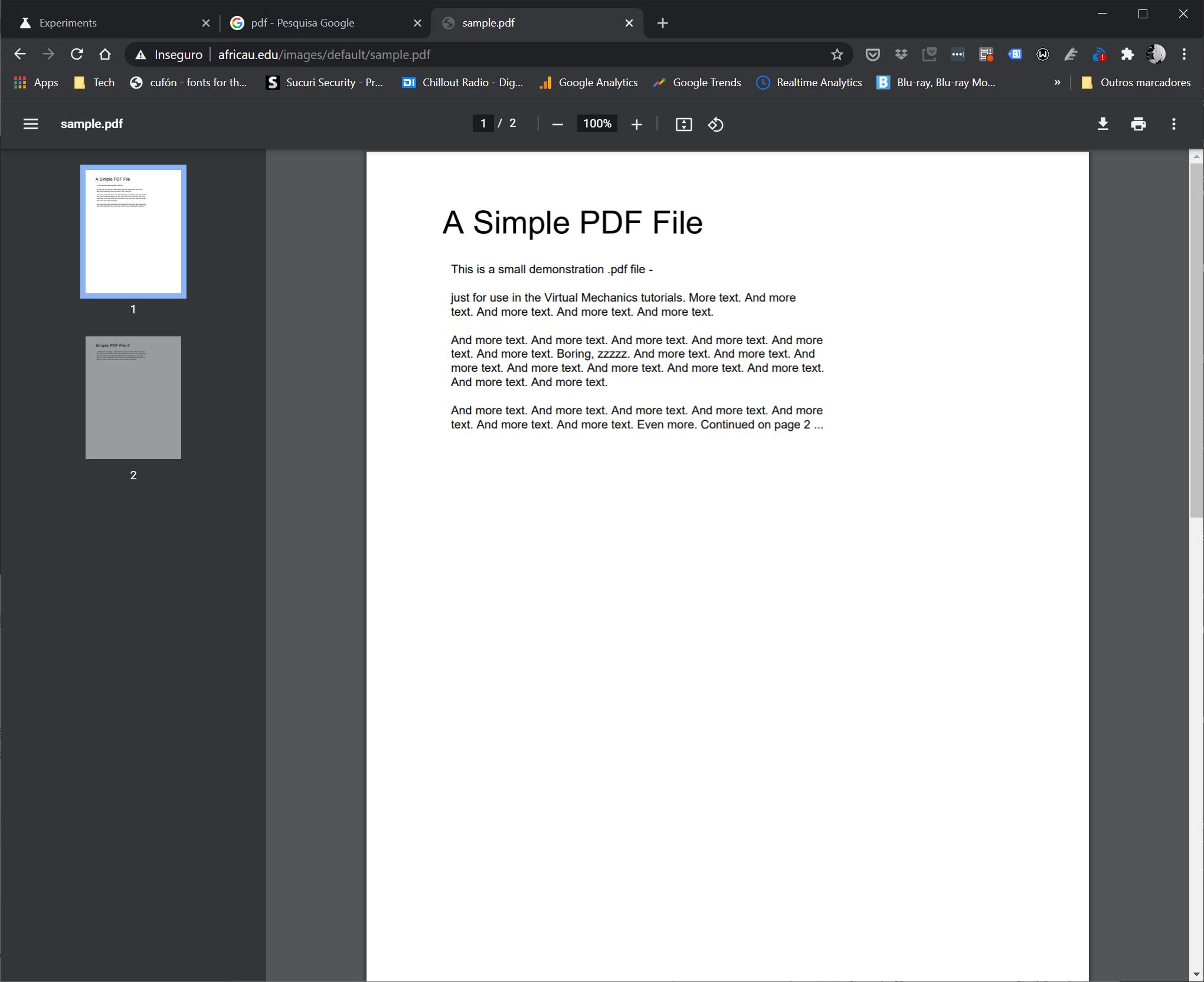The height and width of the screenshot is (982, 1204).
Task: Print the PDF document
Action: click(1138, 124)
